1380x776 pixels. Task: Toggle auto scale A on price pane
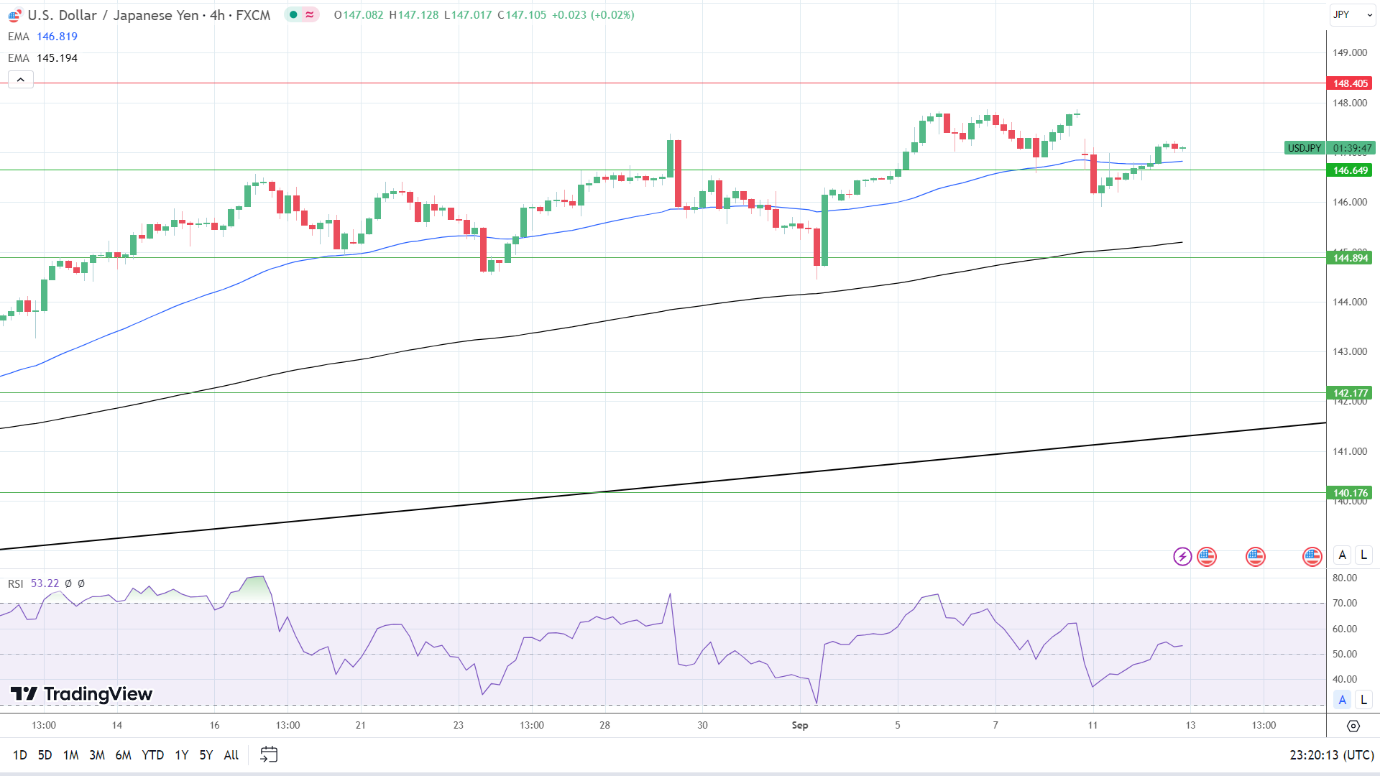pyautogui.click(x=1343, y=555)
